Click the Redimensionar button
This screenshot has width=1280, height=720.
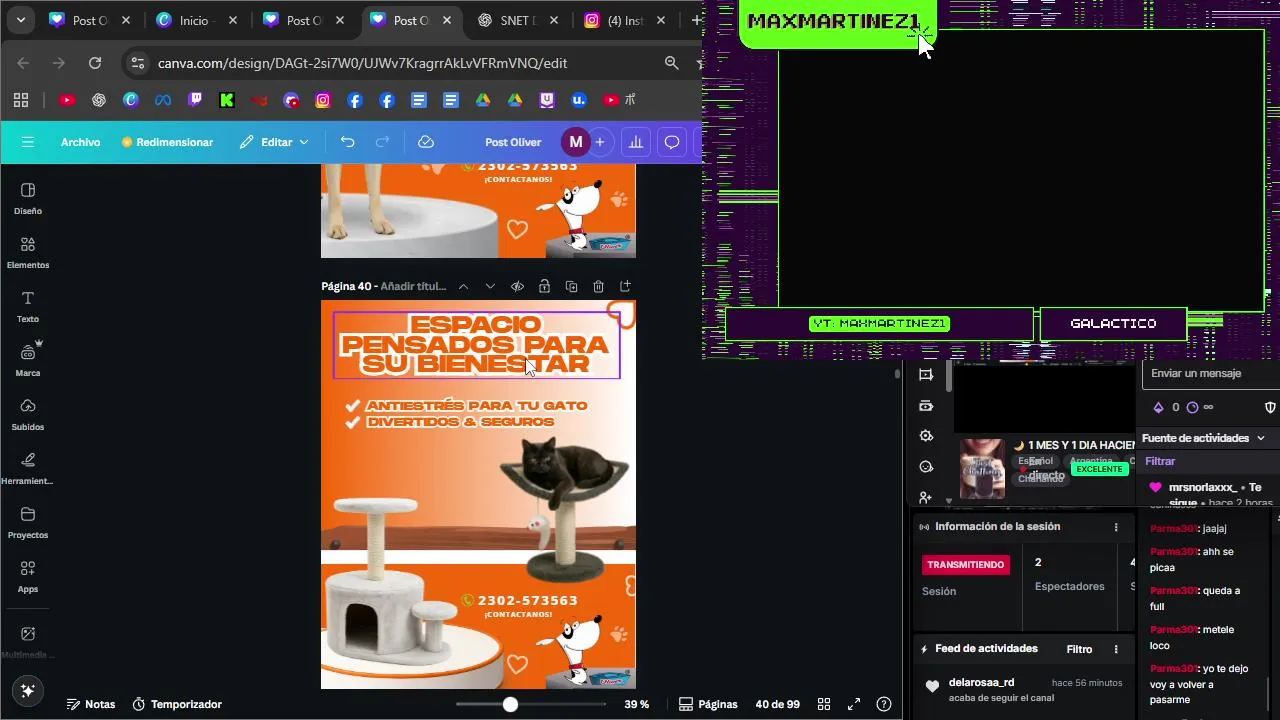pos(167,142)
